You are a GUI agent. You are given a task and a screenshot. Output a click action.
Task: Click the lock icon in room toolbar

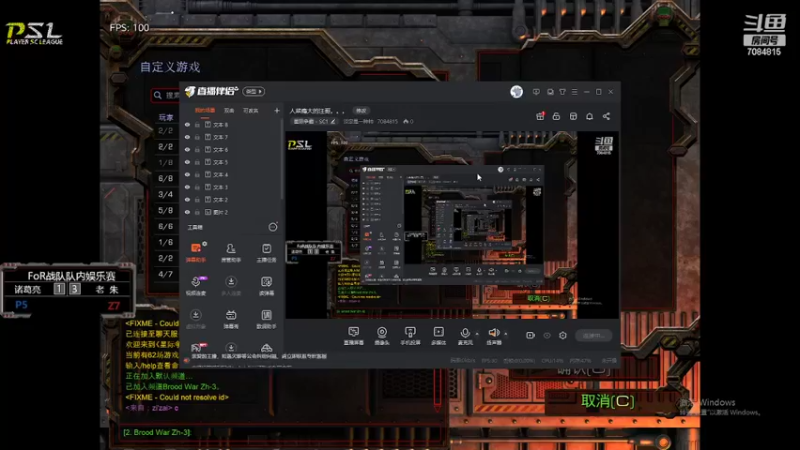(556, 116)
